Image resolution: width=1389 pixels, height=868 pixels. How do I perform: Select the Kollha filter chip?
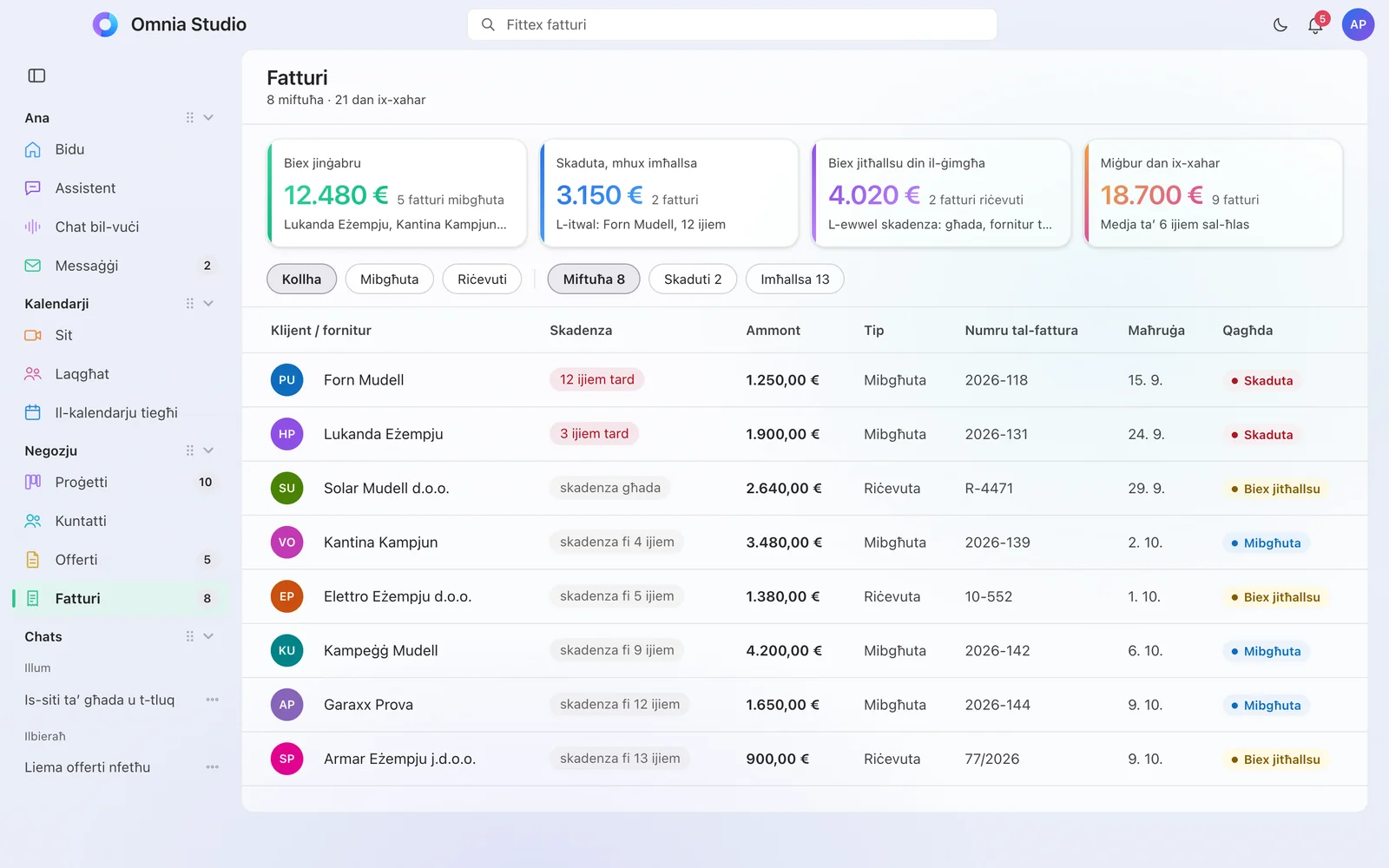tap(301, 279)
